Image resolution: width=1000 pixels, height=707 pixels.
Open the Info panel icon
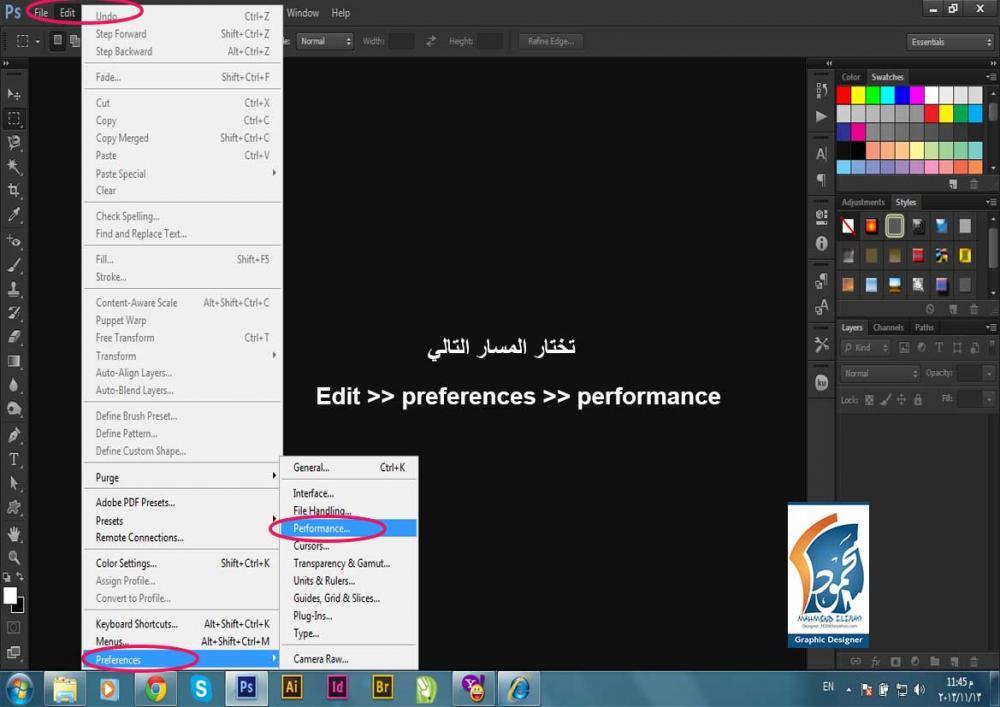821,244
